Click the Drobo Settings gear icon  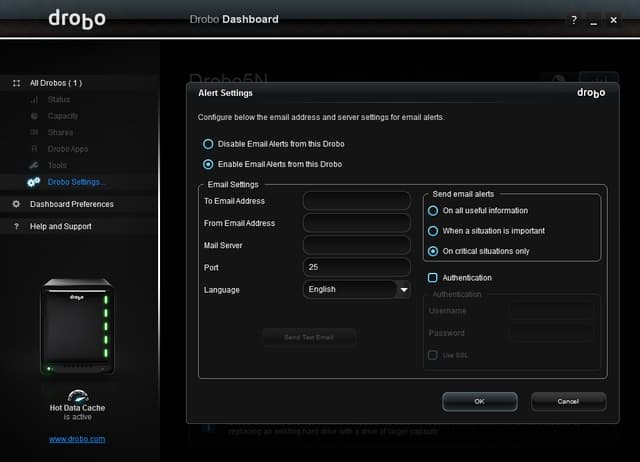[33, 182]
